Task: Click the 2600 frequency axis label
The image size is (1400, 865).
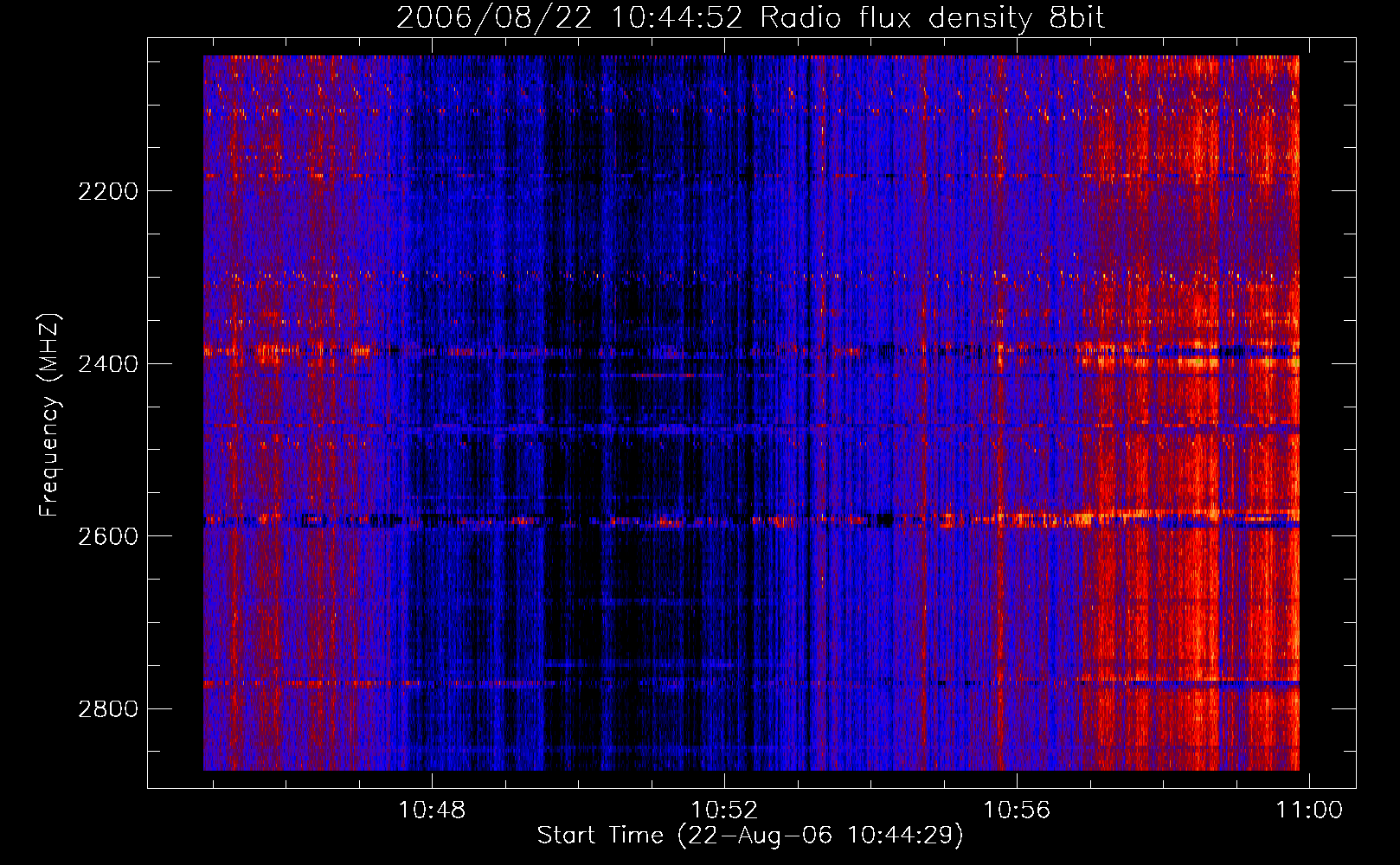Action: [x=108, y=536]
